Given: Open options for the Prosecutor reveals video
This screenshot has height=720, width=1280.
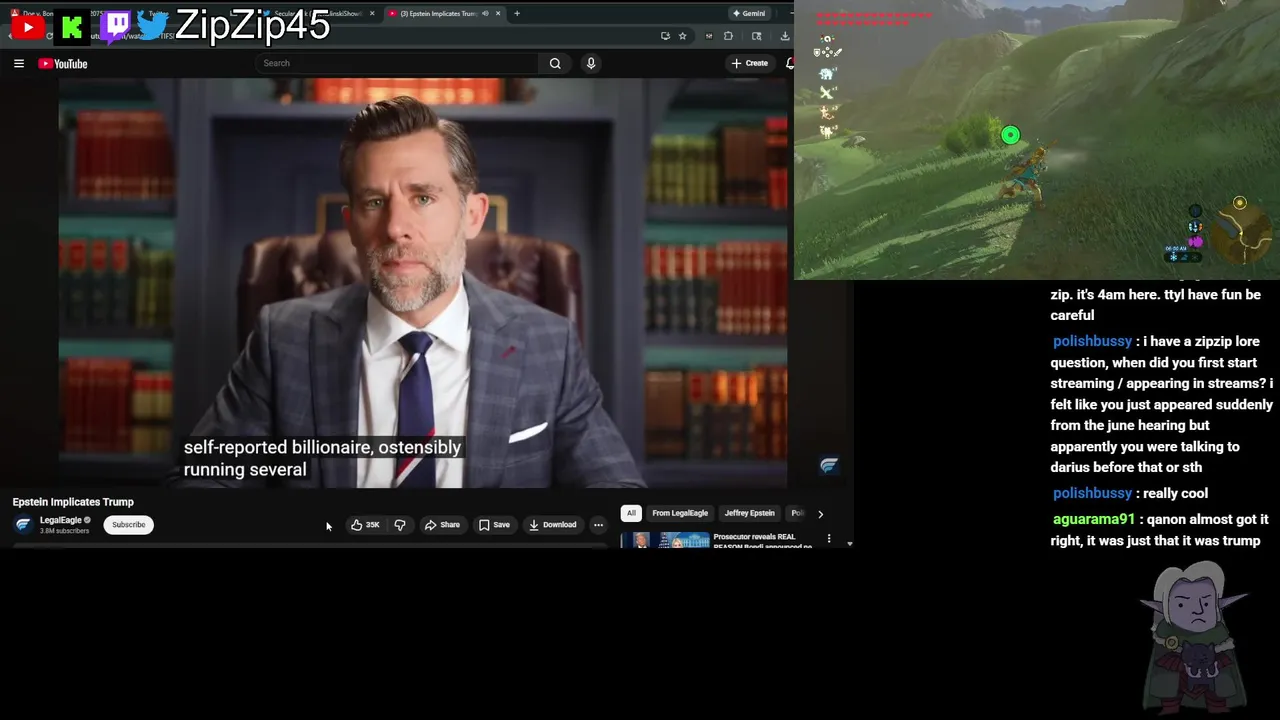Looking at the screenshot, I should (x=828, y=538).
